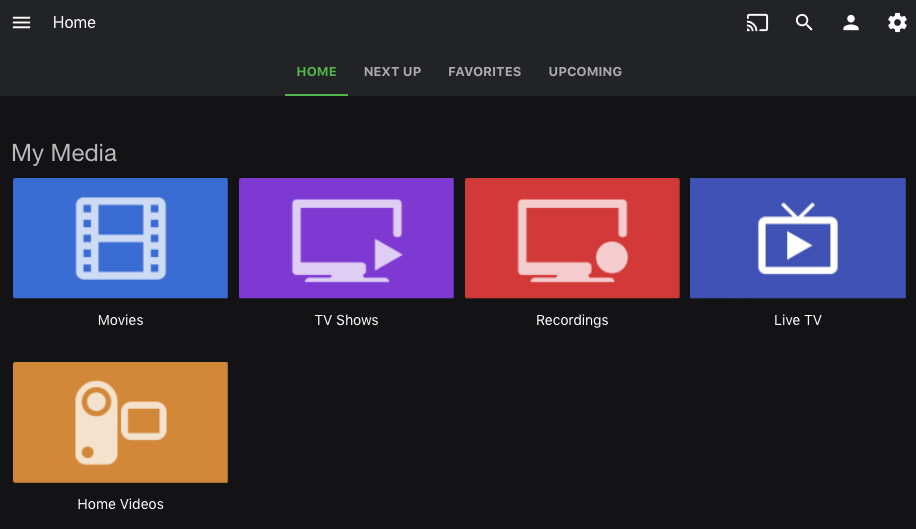Open the user profile icon
916x529 pixels.
pyautogui.click(x=851, y=23)
